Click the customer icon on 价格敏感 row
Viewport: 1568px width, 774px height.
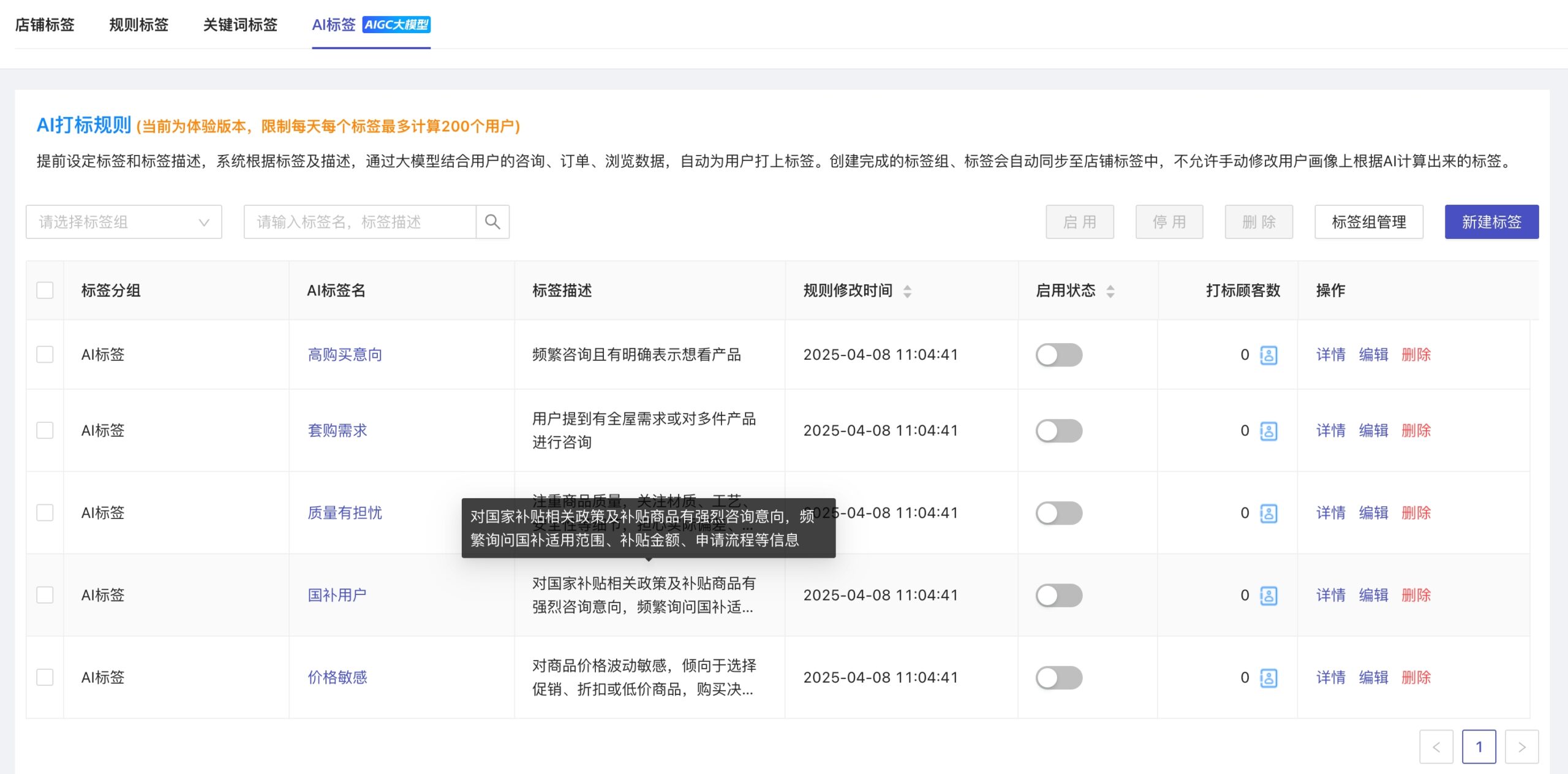[x=1267, y=677]
